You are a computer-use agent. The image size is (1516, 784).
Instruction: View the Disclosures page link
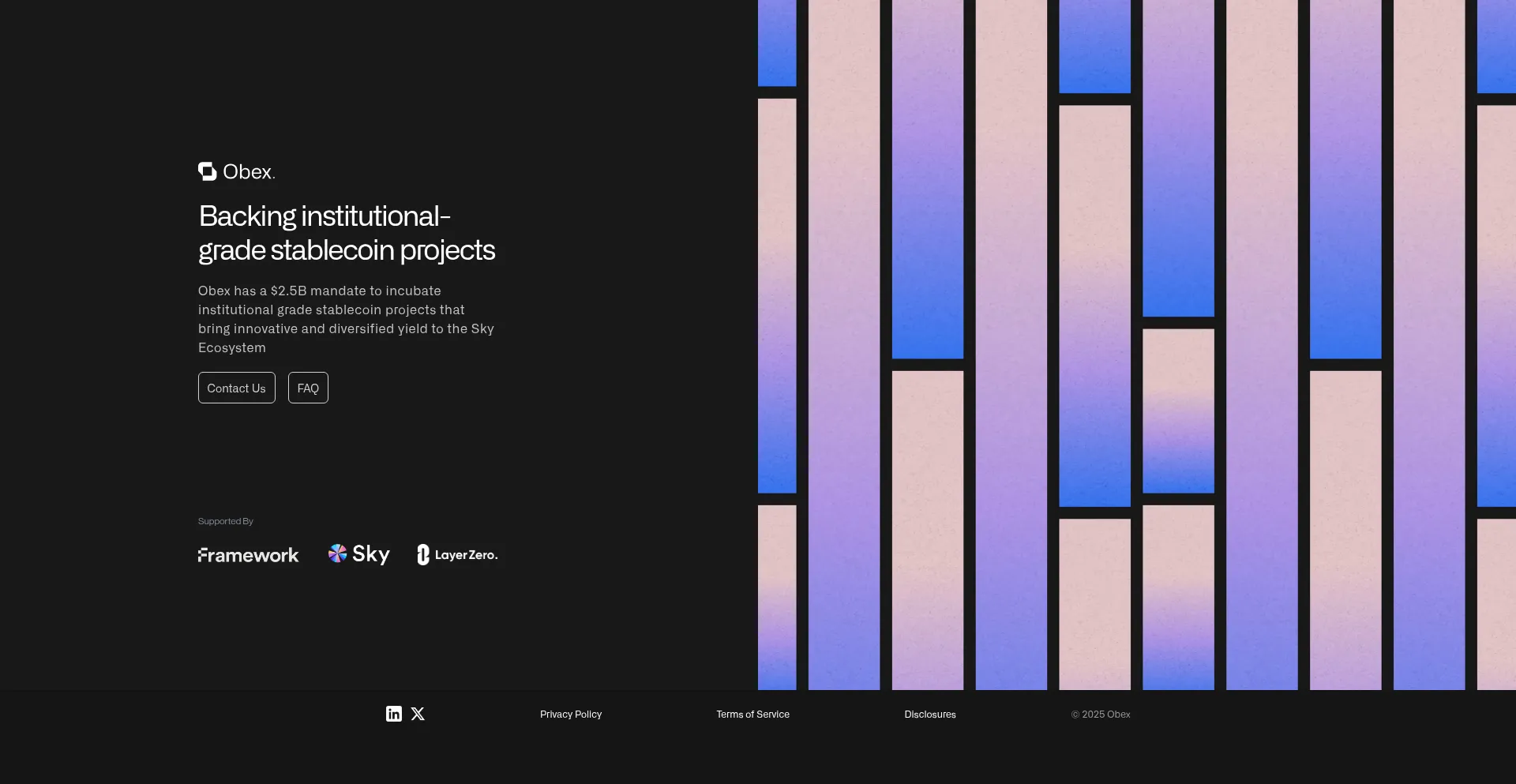click(929, 715)
